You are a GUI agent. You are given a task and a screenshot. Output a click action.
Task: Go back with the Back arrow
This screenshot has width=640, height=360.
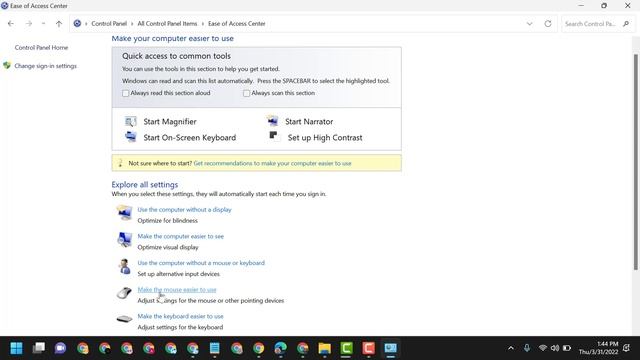[x=11, y=24]
